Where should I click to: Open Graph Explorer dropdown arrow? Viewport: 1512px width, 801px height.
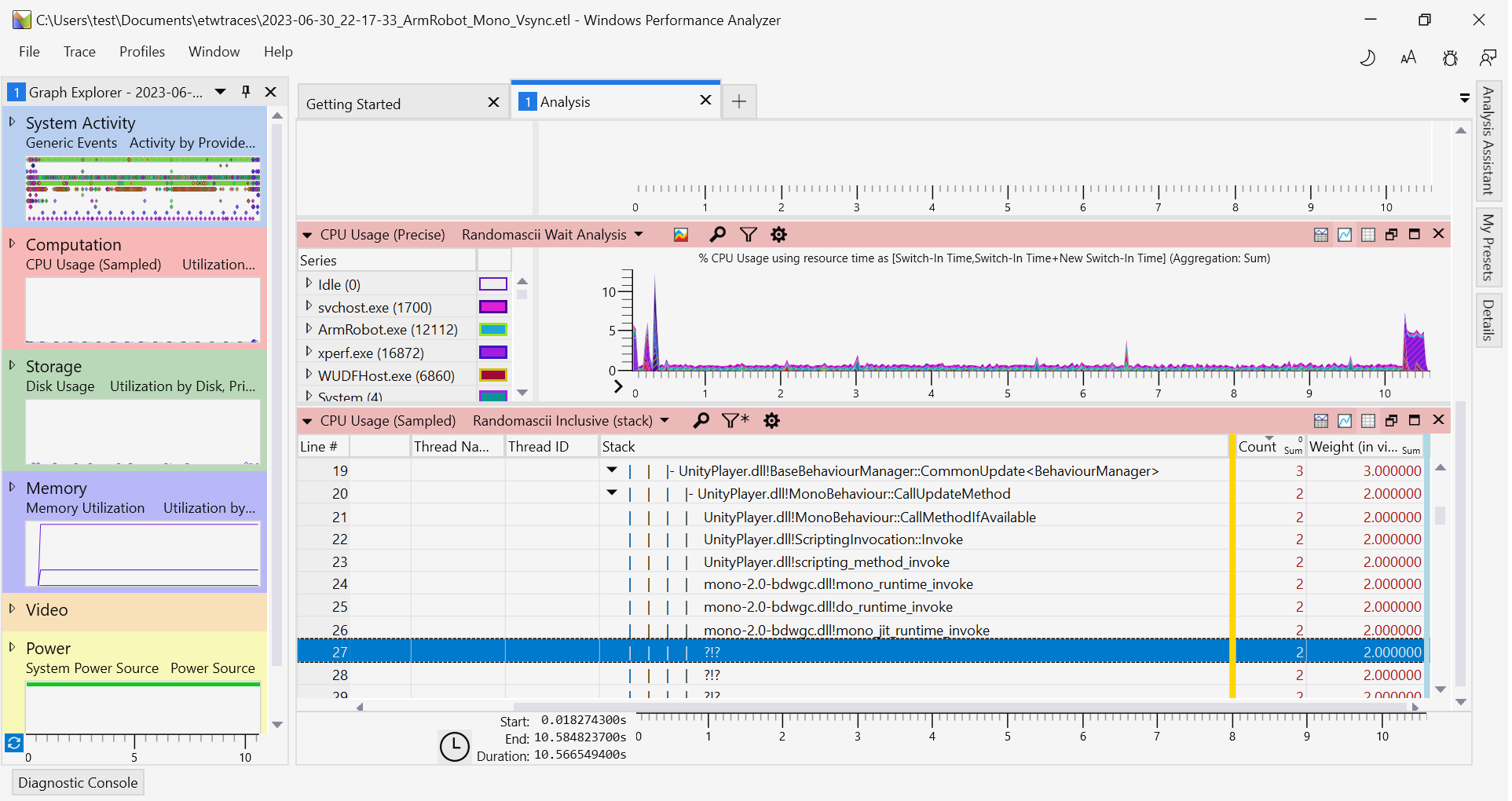221,92
